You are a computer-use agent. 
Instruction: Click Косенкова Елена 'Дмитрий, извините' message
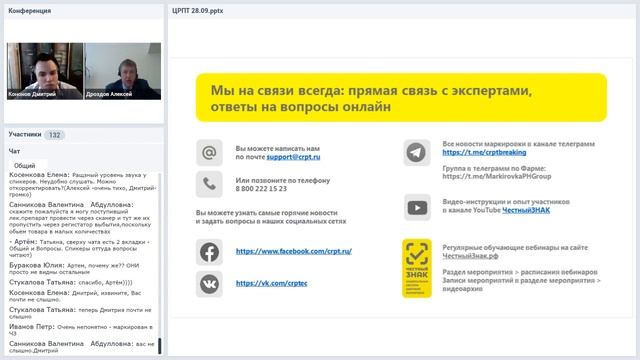75,296
